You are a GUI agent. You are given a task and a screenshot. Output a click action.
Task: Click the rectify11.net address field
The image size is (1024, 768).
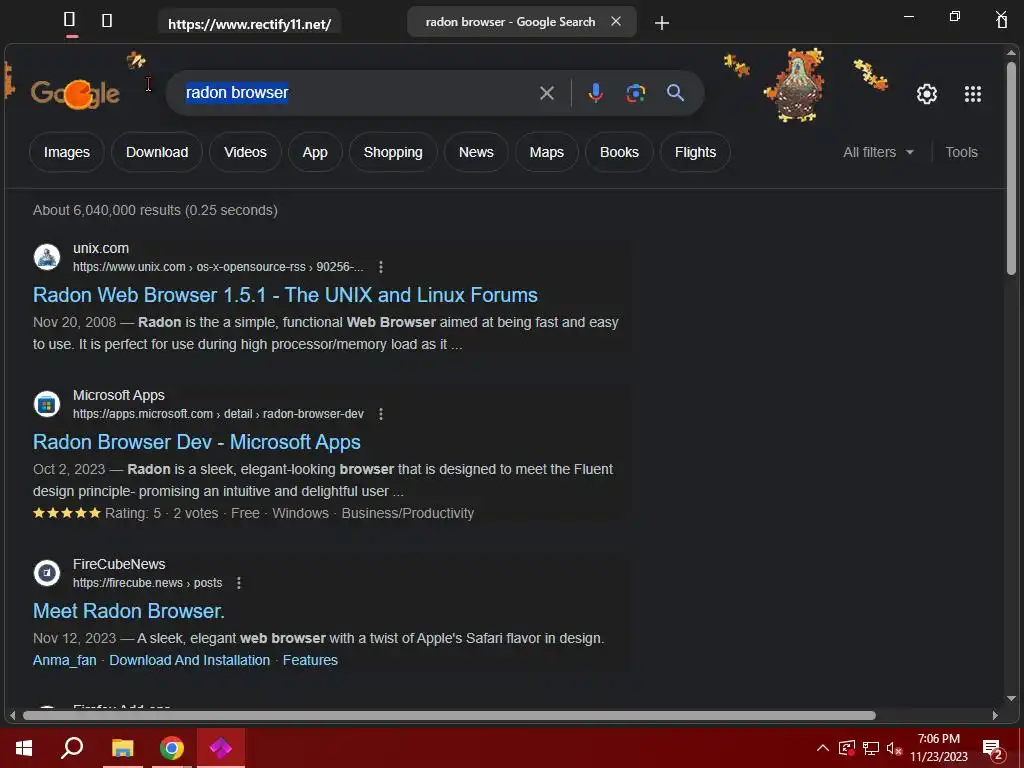249,24
